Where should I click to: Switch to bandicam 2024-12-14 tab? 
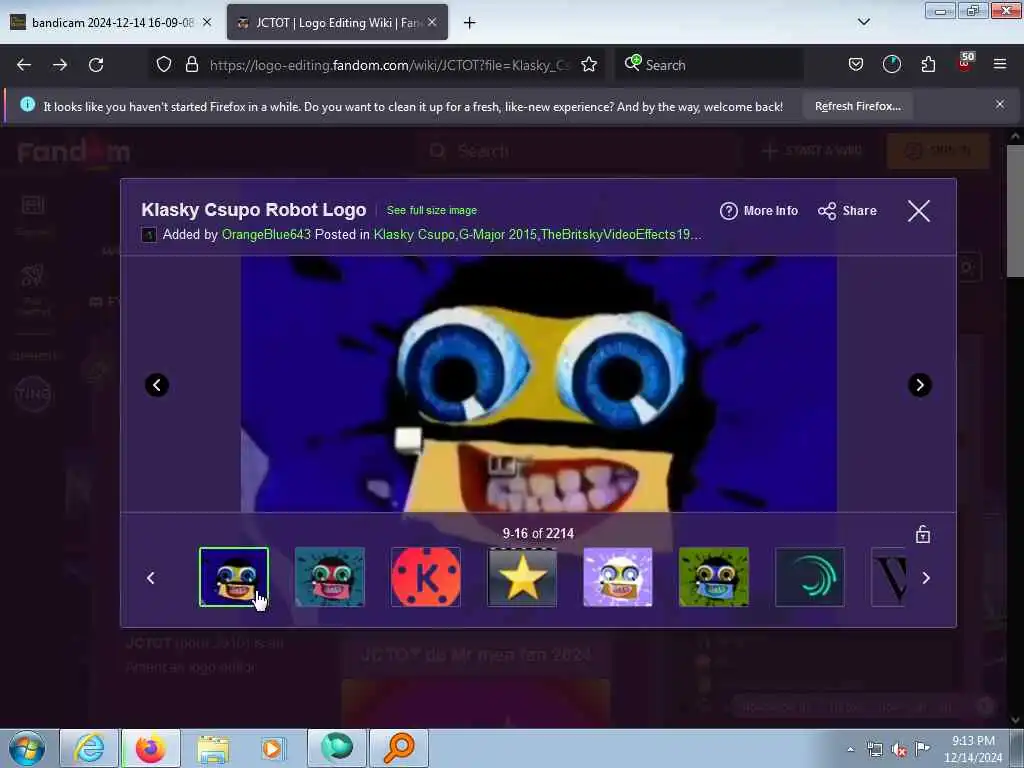pyautogui.click(x=112, y=23)
